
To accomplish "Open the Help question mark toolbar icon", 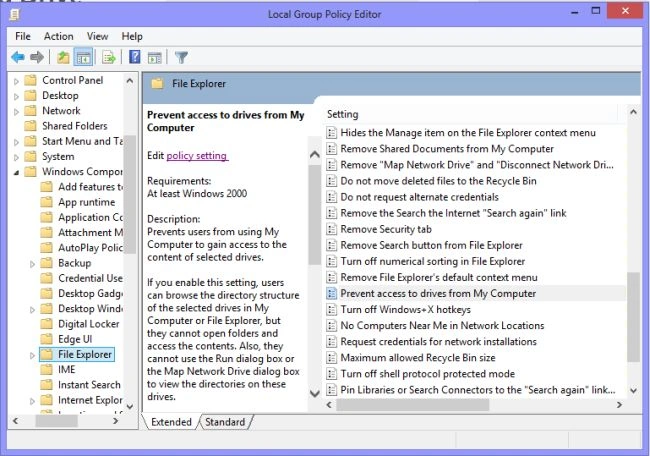I will (x=135, y=57).
